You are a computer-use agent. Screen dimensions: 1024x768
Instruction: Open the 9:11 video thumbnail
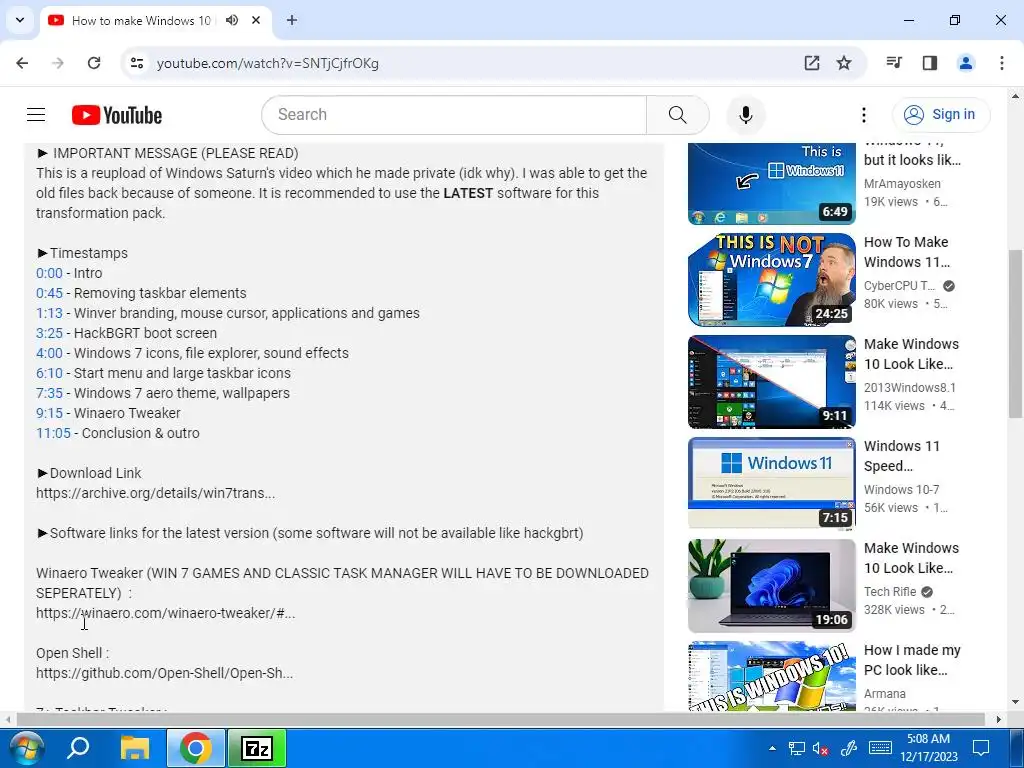pos(771,381)
